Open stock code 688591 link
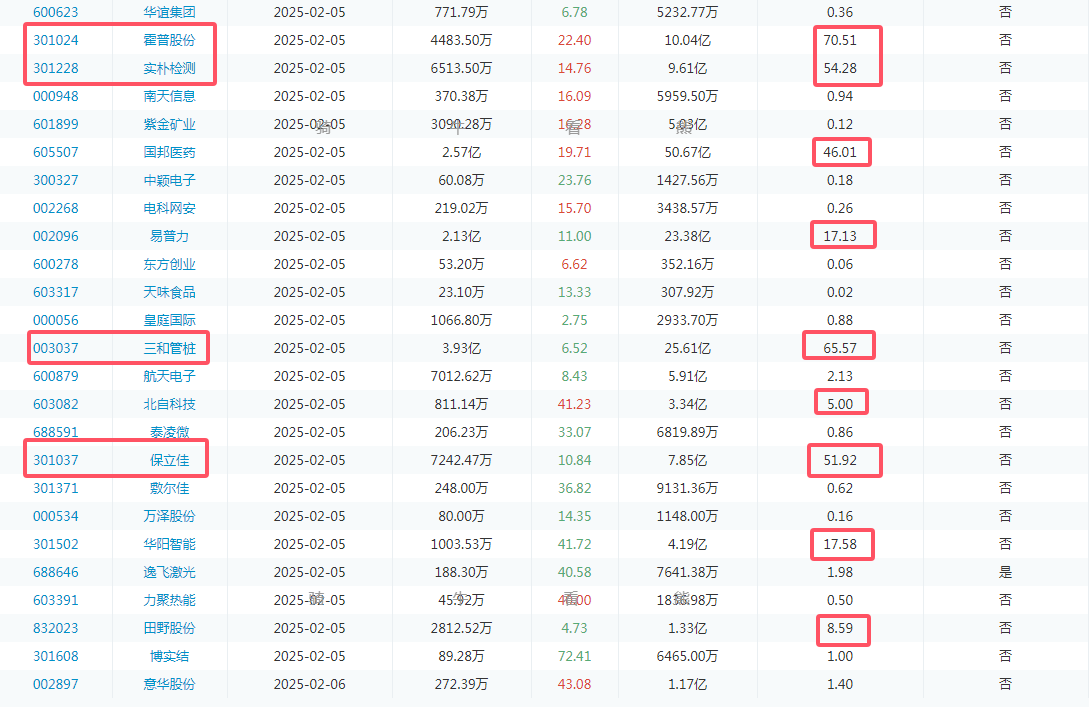 pyautogui.click(x=56, y=432)
